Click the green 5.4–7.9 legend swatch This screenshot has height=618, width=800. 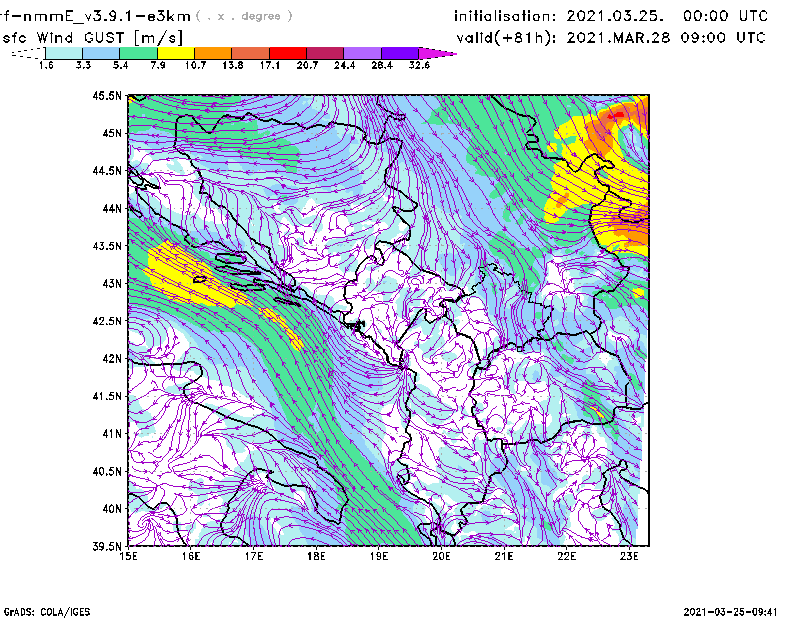pyautogui.click(x=138, y=53)
